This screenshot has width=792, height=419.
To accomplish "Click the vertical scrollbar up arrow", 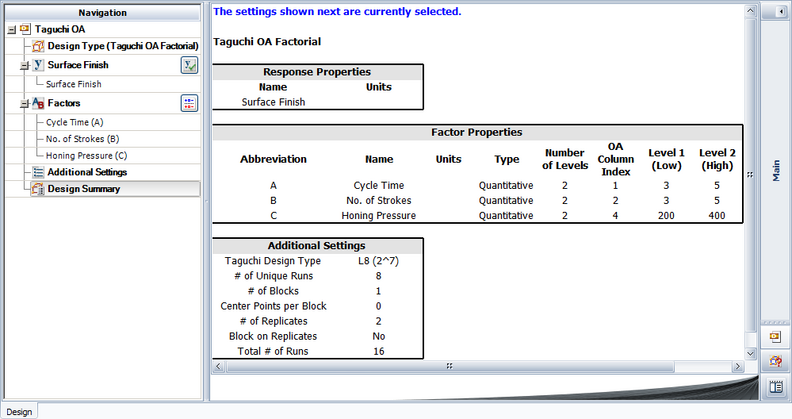I will pyautogui.click(x=751, y=11).
